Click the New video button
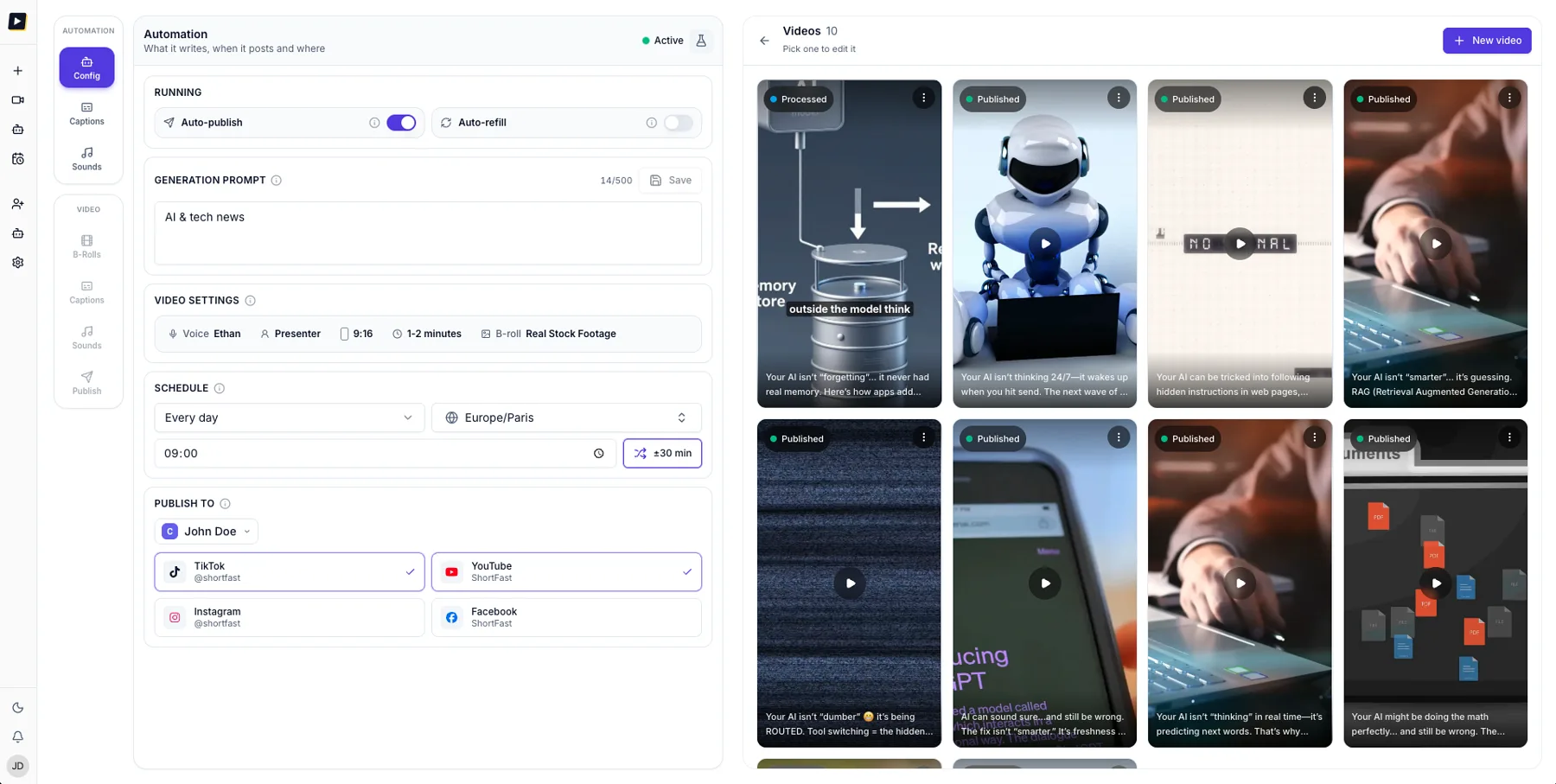Image resolution: width=1556 pixels, height=784 pixels. click(1487, 41)
